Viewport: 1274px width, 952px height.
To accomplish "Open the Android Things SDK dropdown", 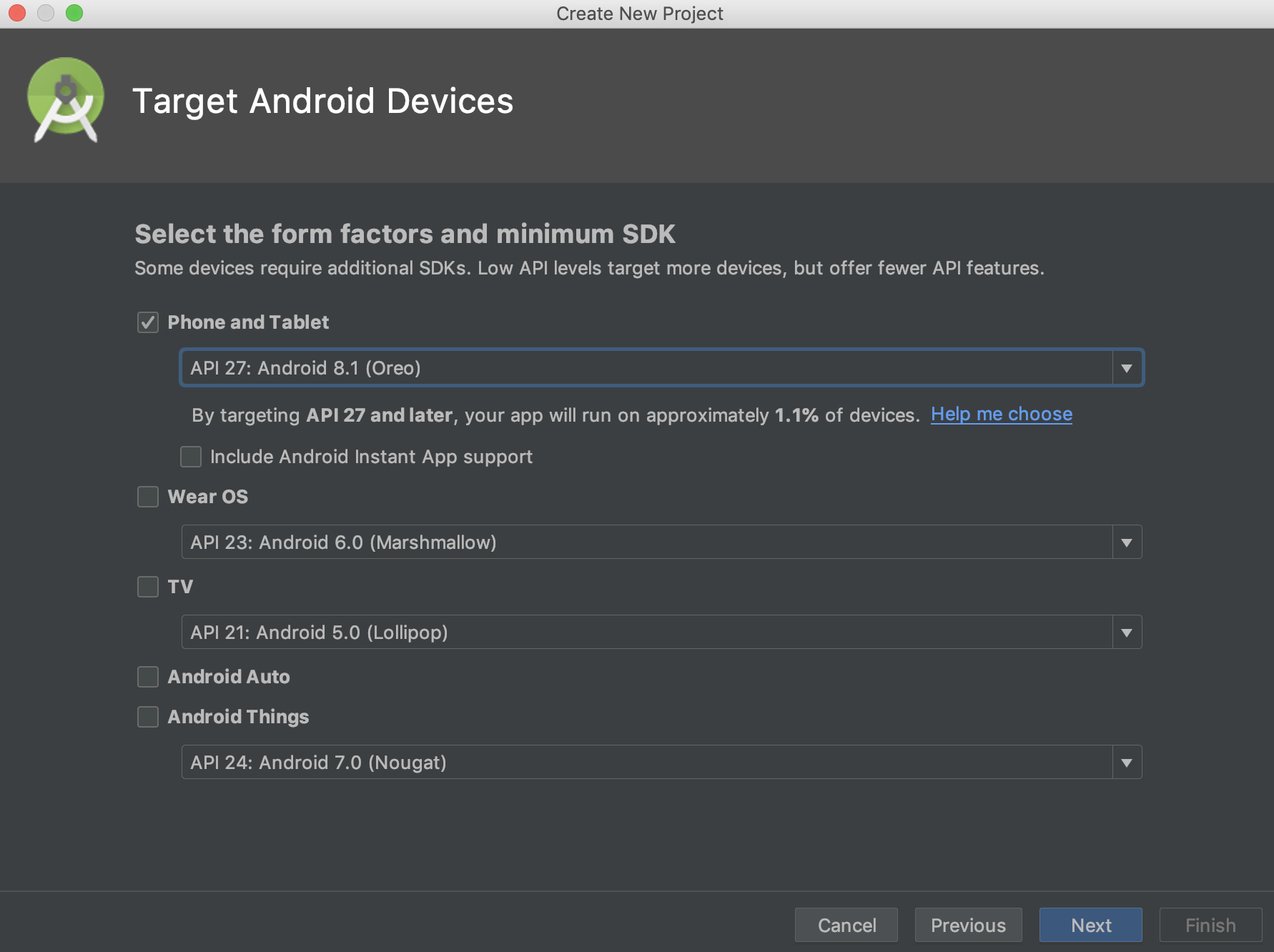I will 1126,762.
